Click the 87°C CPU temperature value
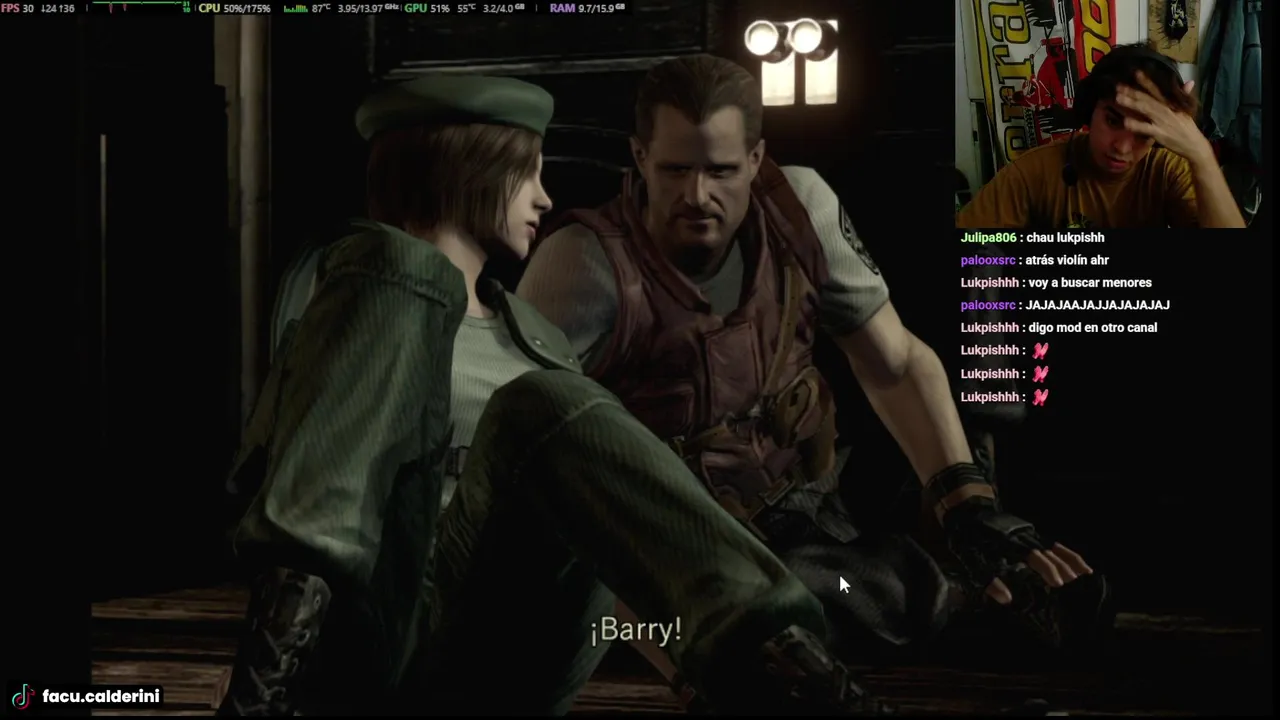Screen dimensions: 1280x720 [321, 8]
